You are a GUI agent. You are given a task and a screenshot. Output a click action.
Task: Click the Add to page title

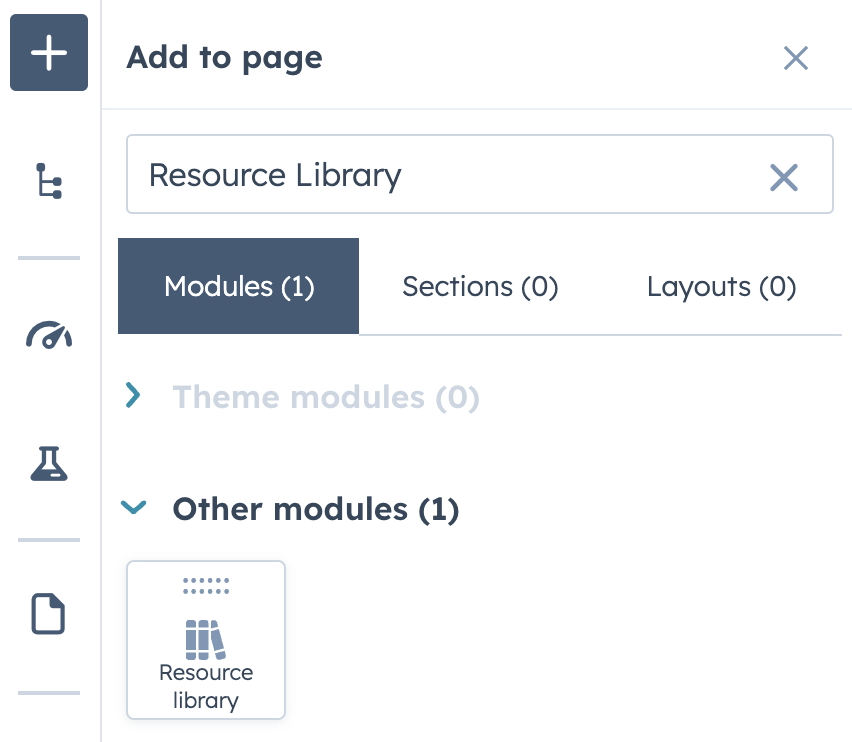[x=224, y=57]
